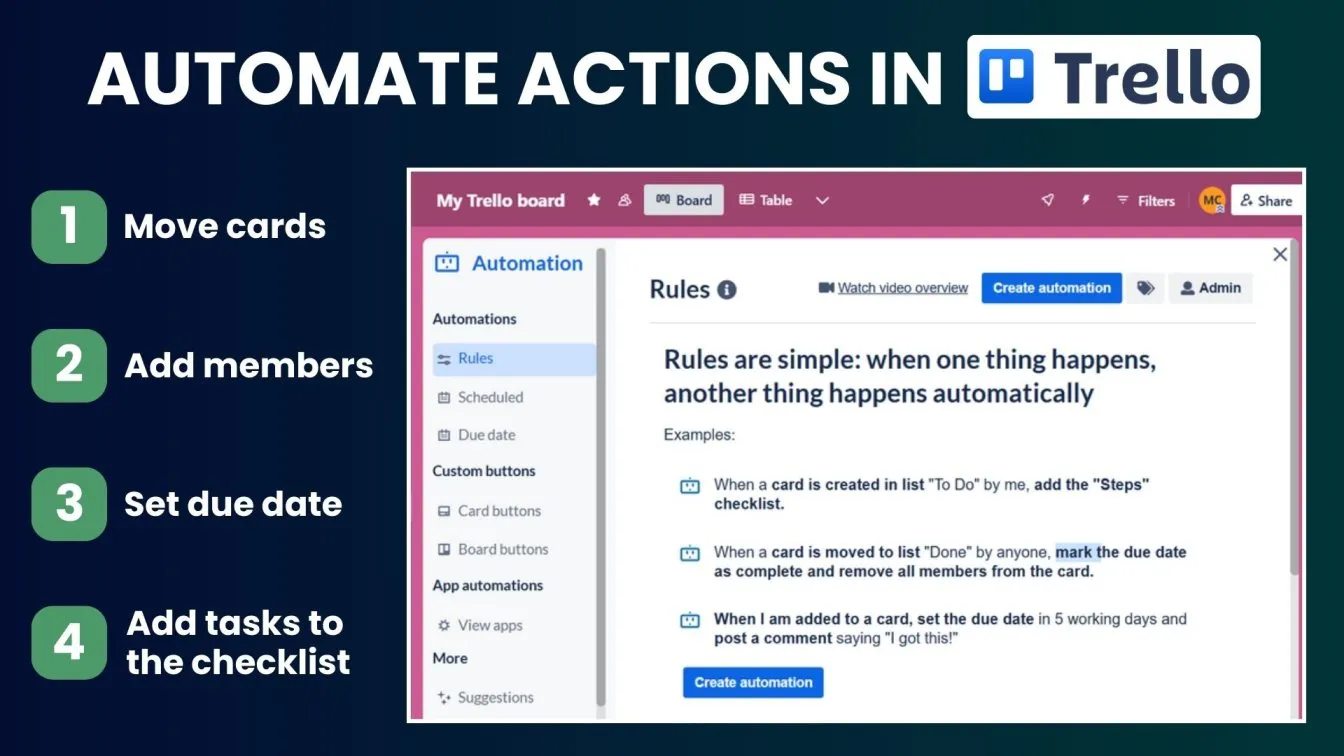
Task: Close the Automation panel
Action: click(x=1280, y=254)
